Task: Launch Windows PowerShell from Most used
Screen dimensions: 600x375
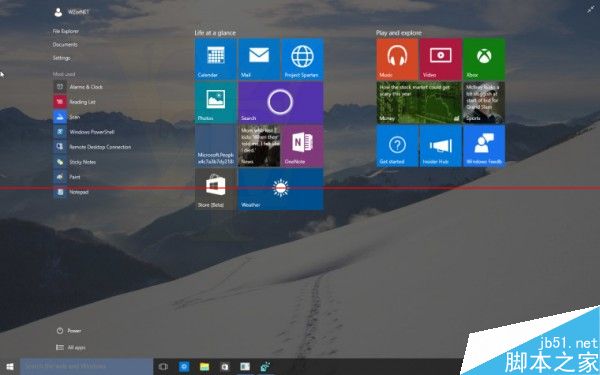Action: [84, 132]
